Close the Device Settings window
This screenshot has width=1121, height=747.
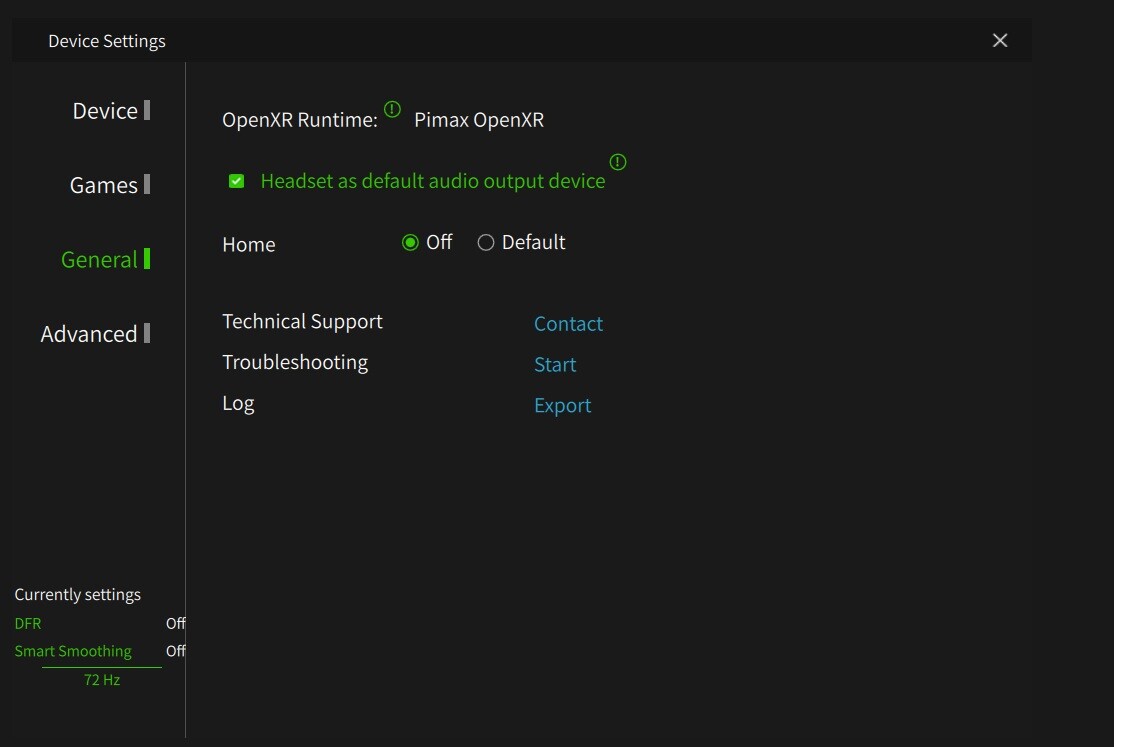1000,41
